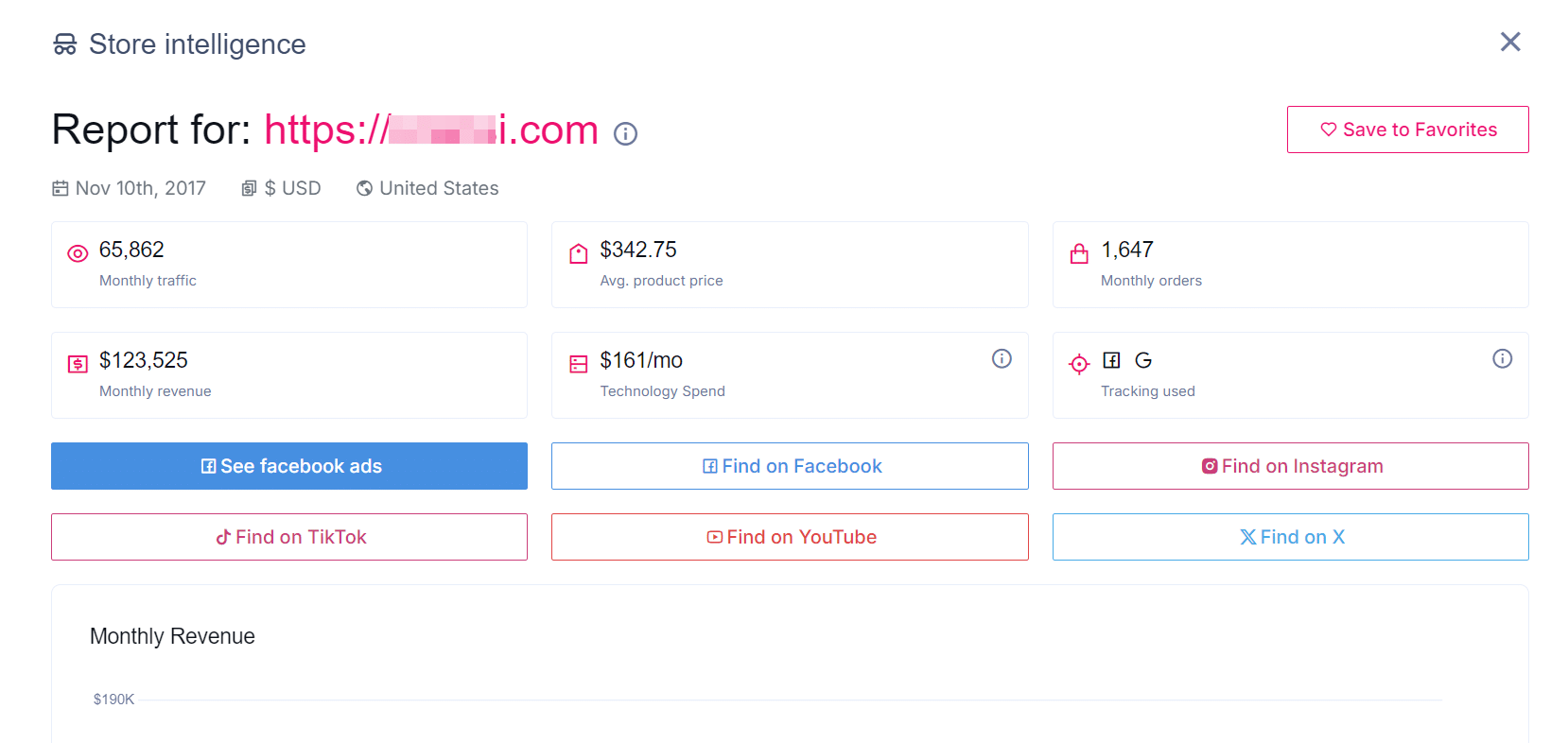Click the info icon next to the report URL
This screenshot has height=743, width=1568.
(625, 134)
